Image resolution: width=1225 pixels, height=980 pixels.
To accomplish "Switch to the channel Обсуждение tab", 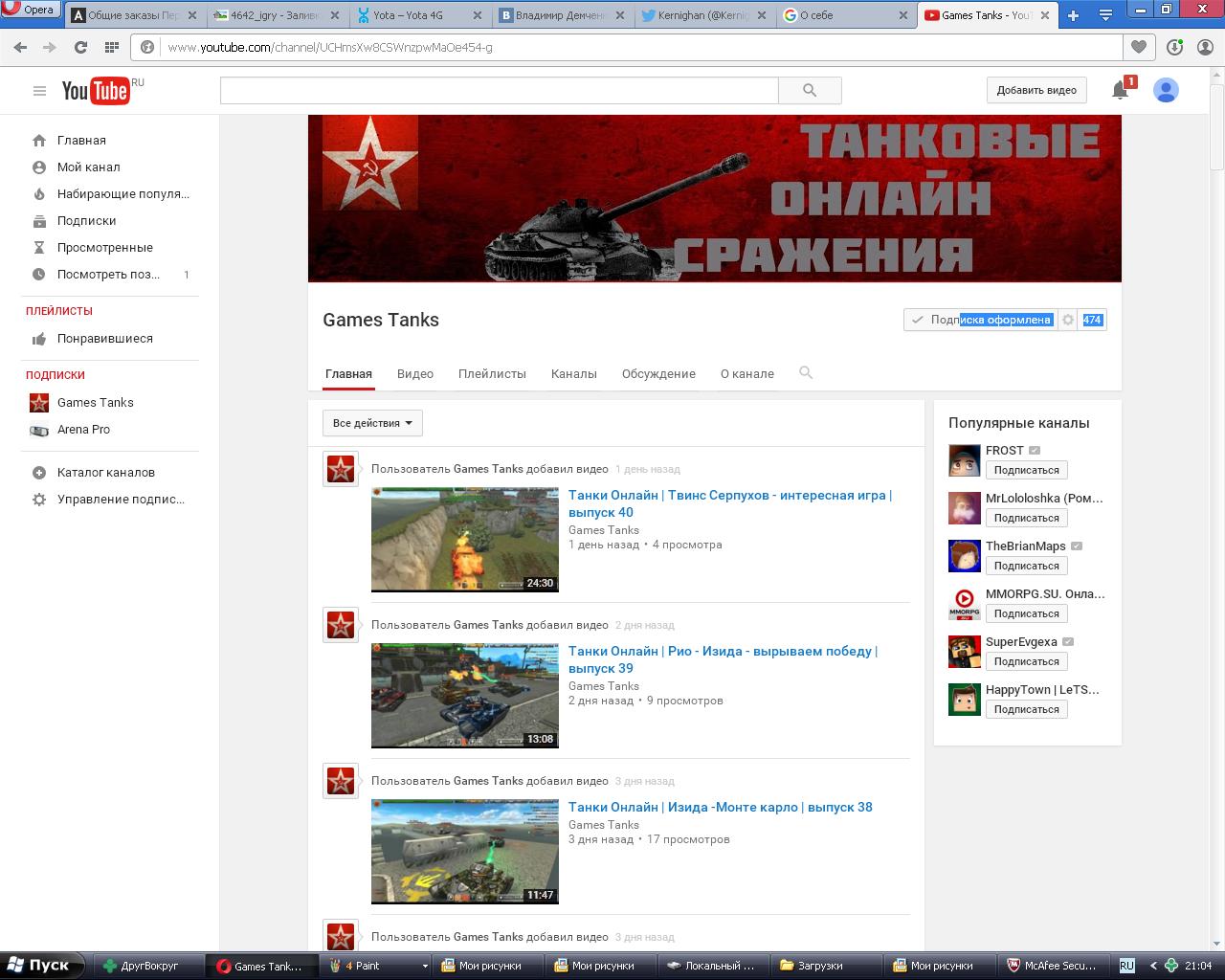I will coord(658,374).
